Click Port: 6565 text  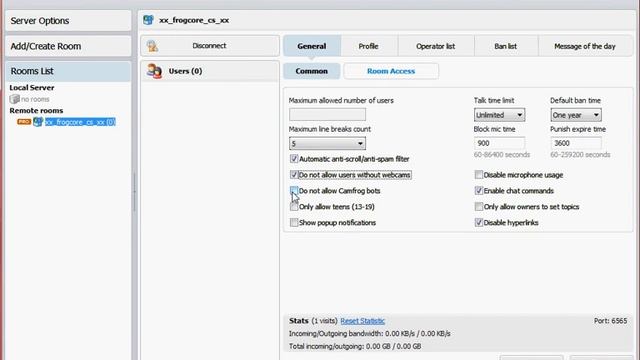pos(610,321)
